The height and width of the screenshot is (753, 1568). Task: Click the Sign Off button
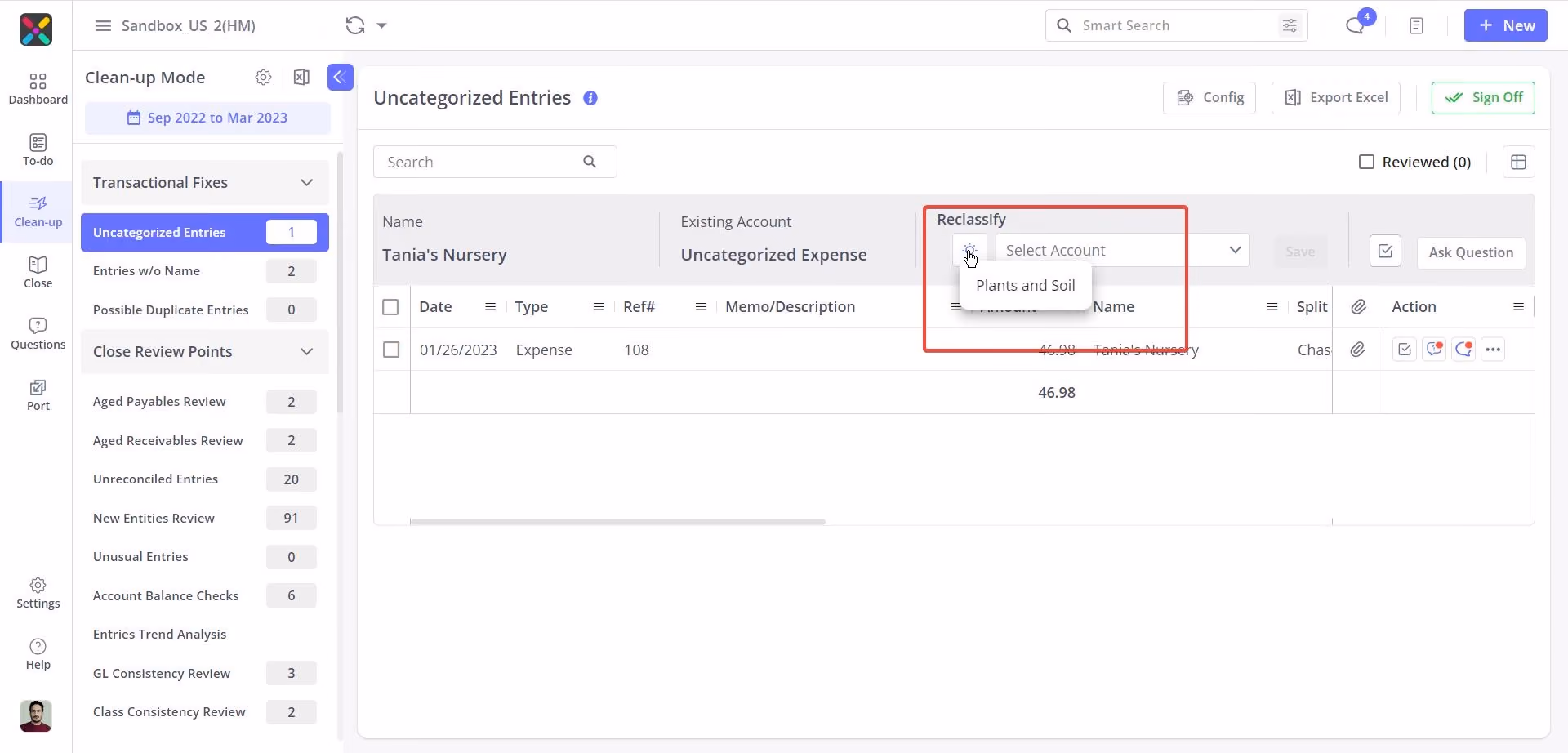pos(1483,97)
